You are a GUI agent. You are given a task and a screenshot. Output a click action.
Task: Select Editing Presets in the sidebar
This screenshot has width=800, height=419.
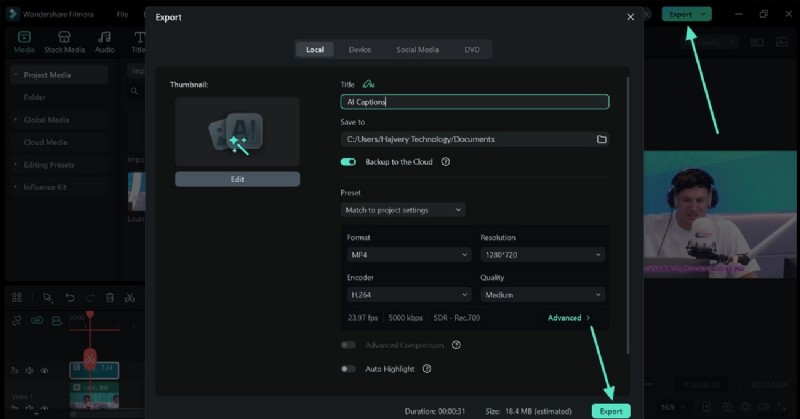[x=59, y=164]
